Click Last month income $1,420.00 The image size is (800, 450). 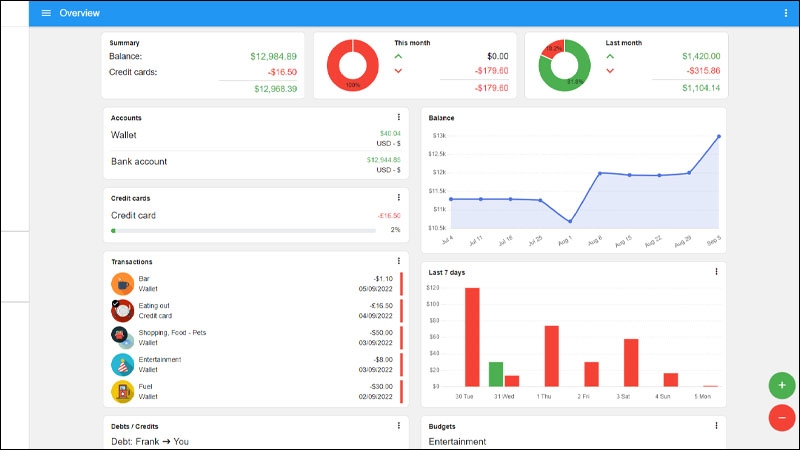tap(701, 56)
